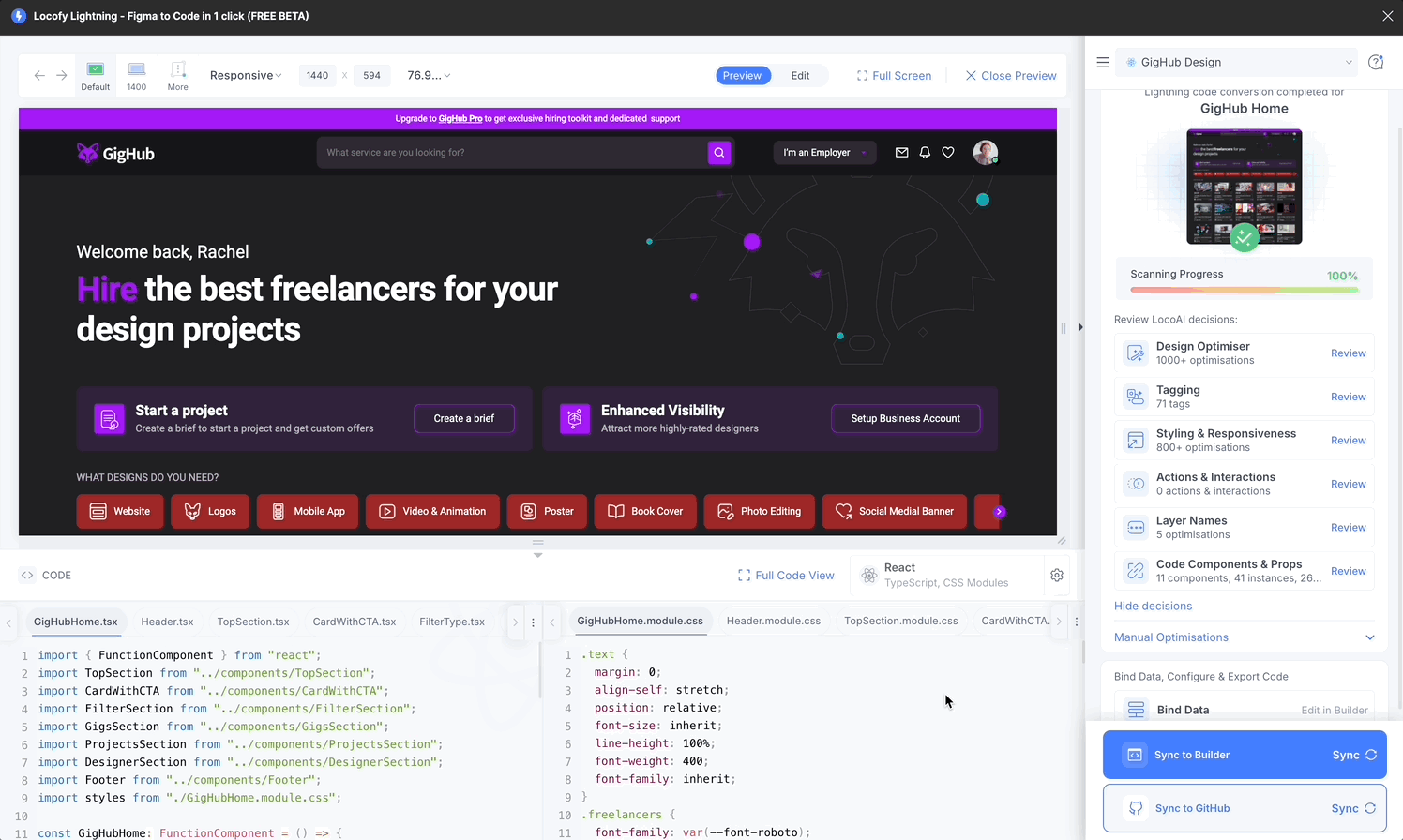Click Hide decisions link
The image size is (1403, 840).
pos(1153,607)
